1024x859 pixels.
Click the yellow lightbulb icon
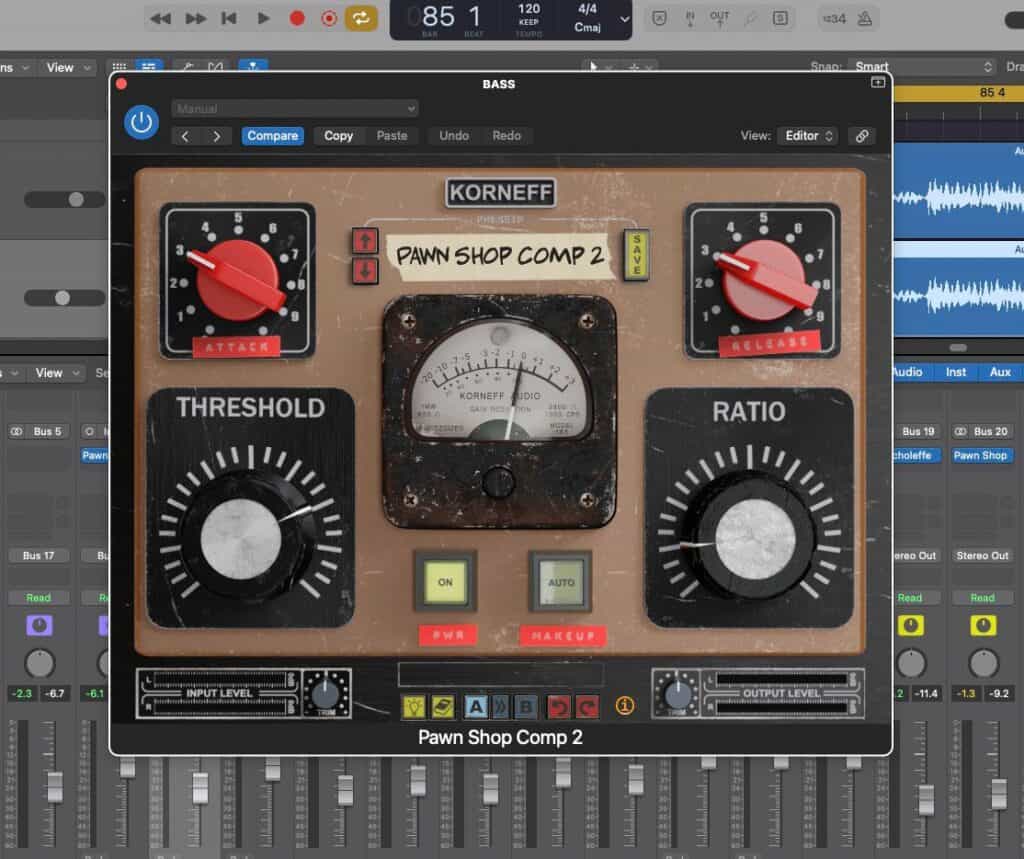[x=414, y=706]
